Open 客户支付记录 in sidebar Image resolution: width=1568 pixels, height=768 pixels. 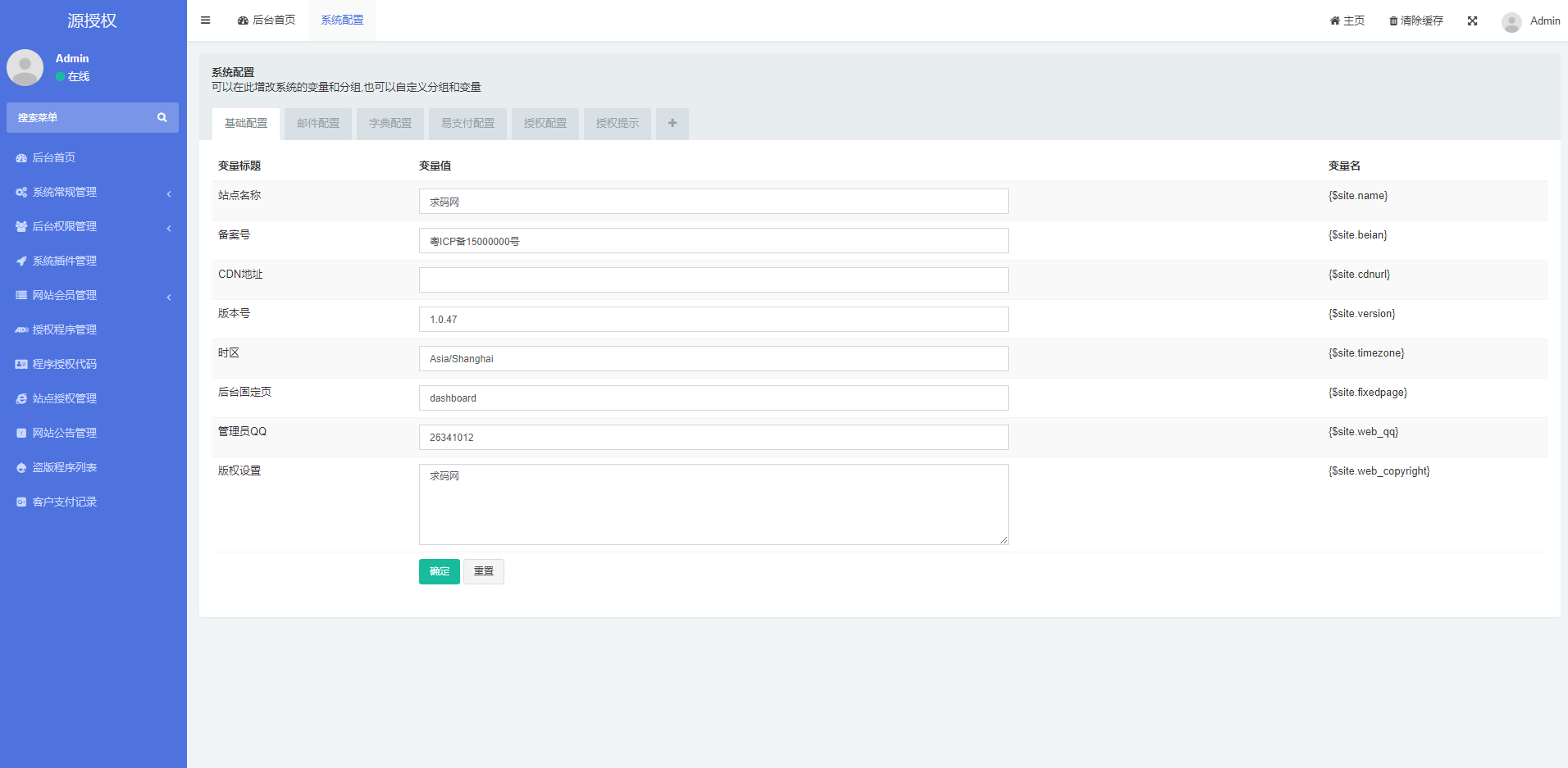tap(65, 502)
